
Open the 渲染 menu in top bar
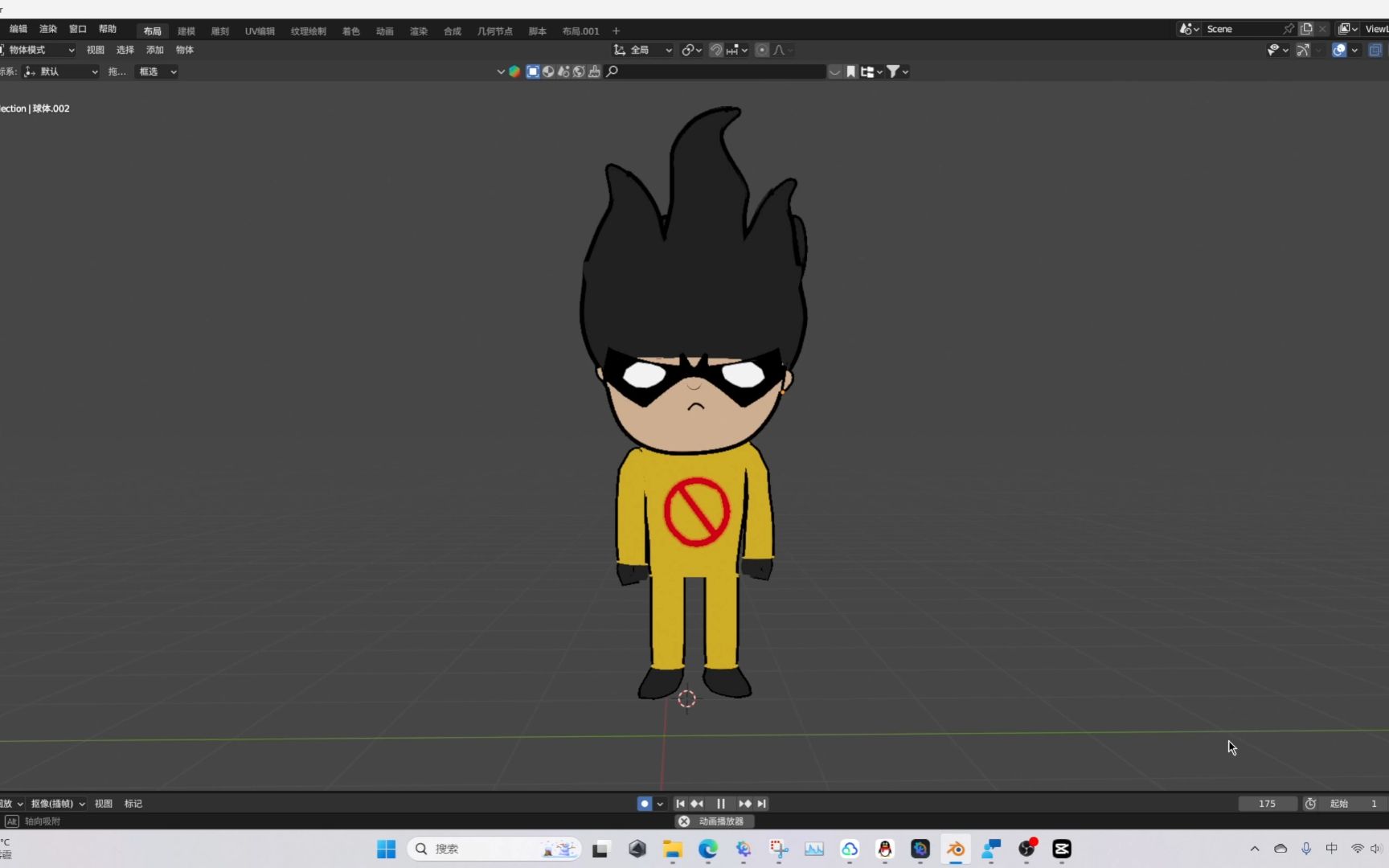click(48, 29)
